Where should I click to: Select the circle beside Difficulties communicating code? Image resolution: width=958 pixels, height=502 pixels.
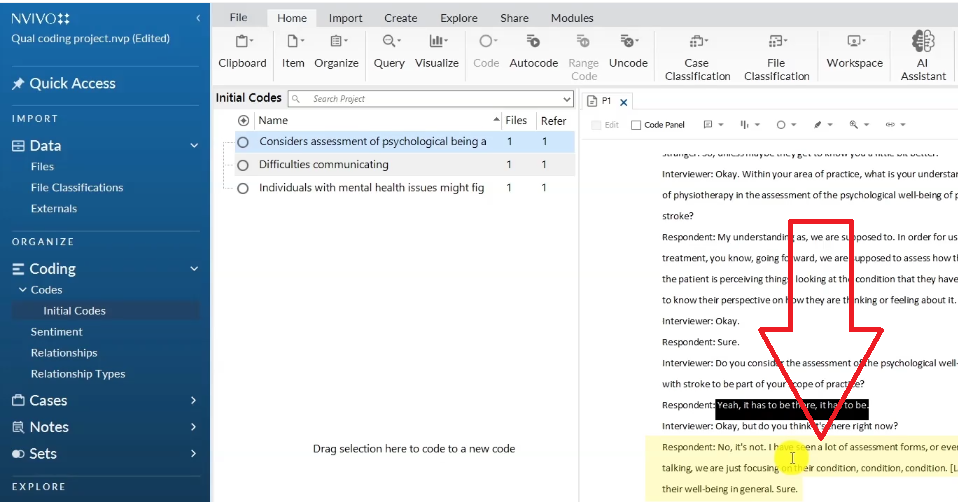[243, 165]
